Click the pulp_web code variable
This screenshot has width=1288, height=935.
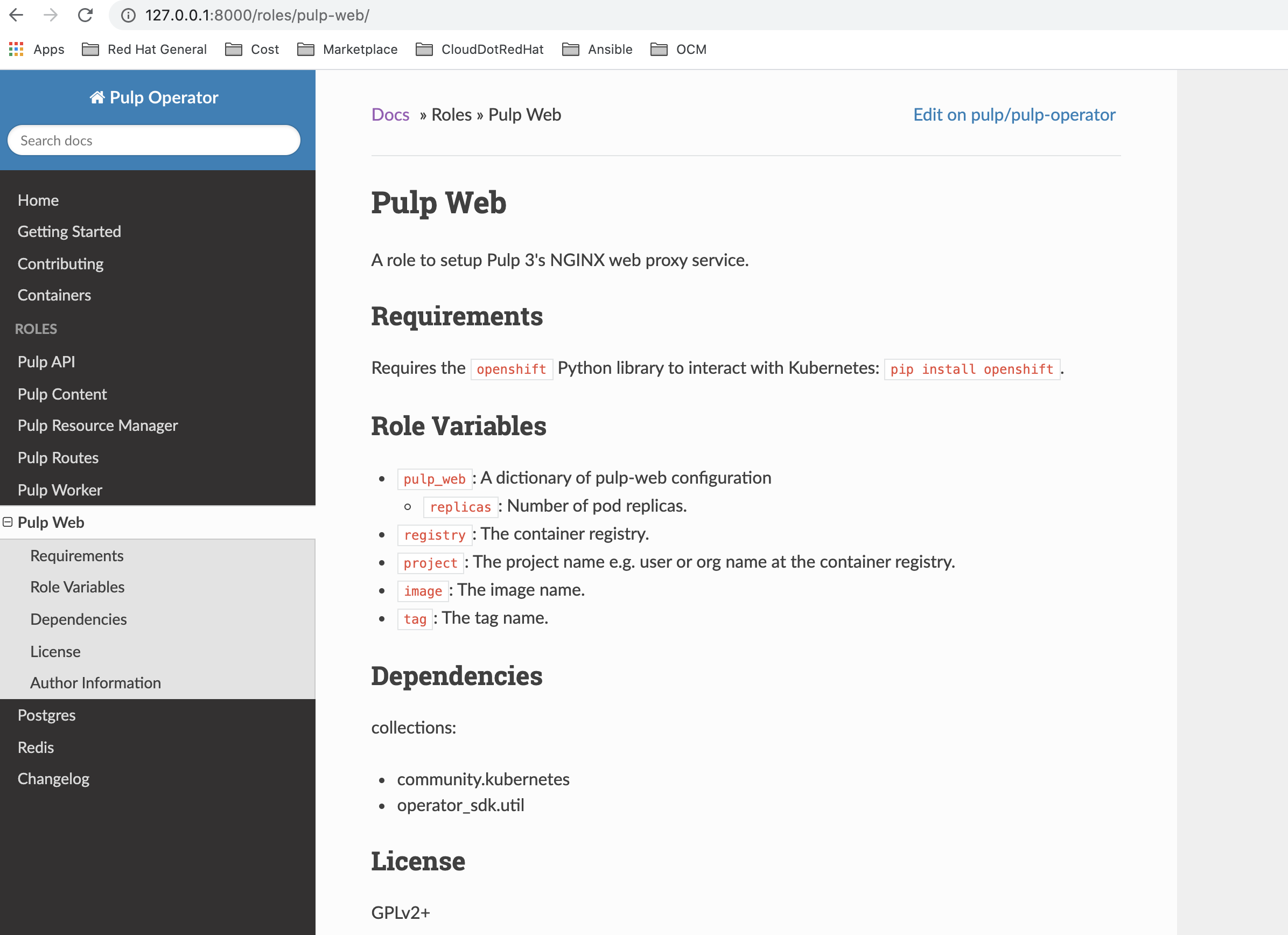[435, 479]
